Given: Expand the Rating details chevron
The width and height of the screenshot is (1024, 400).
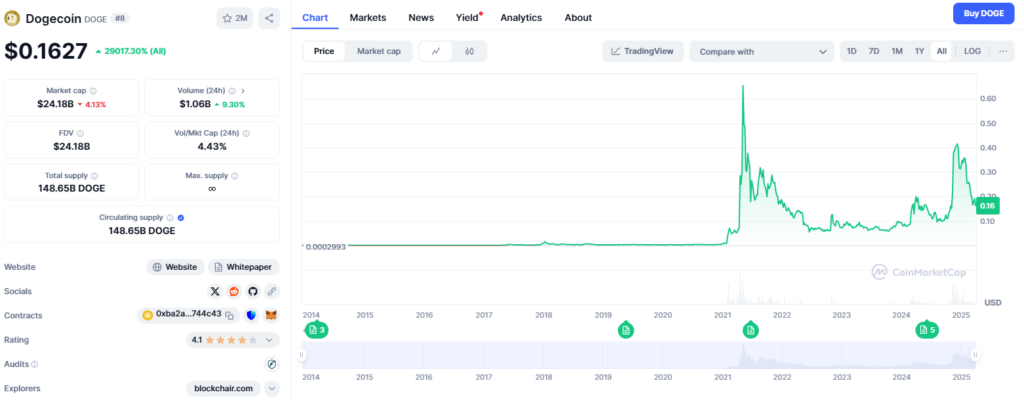Looking at the screenshot, I should (271, 340).
